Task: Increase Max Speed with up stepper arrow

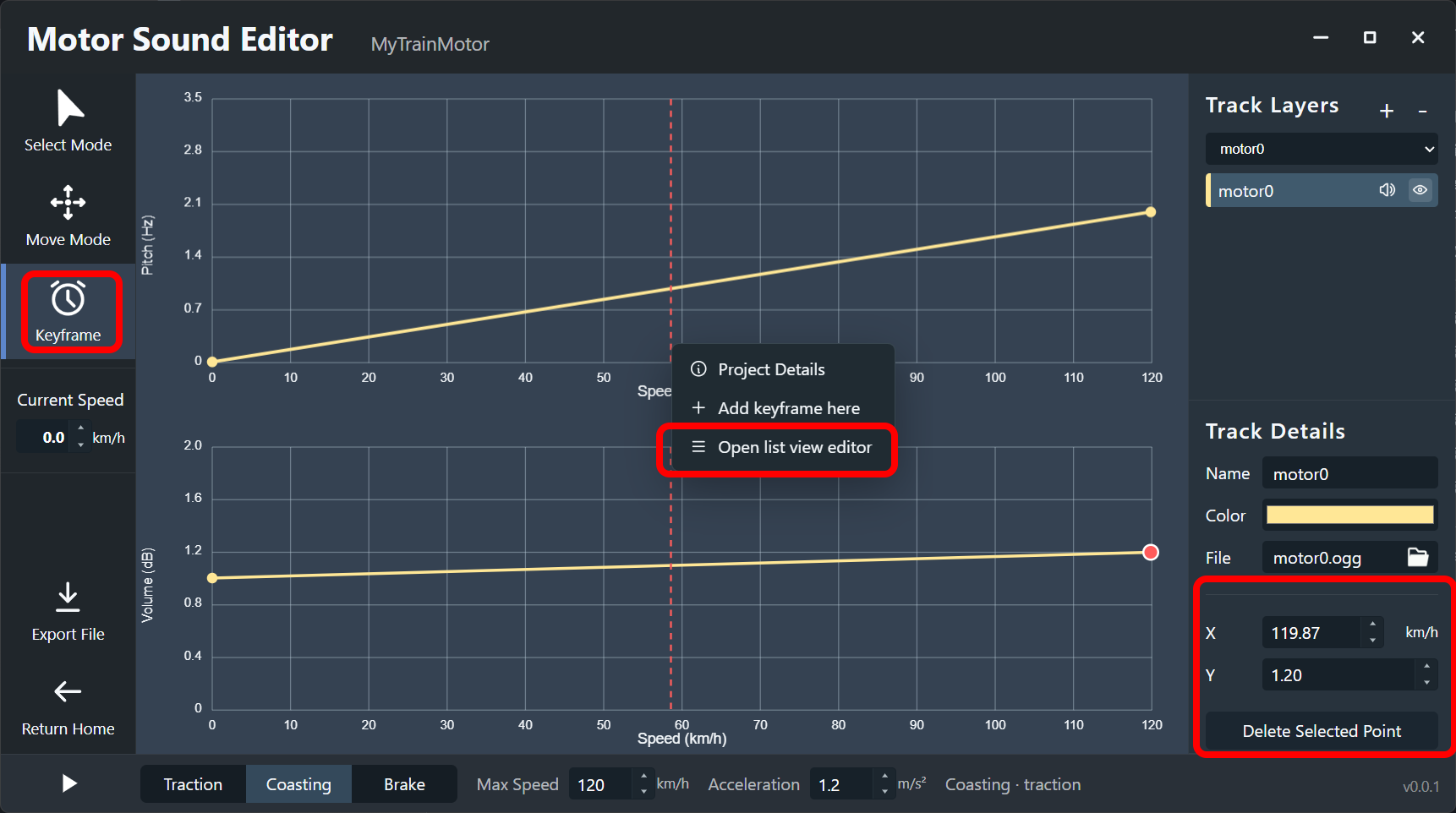Action: click(644, 776)
